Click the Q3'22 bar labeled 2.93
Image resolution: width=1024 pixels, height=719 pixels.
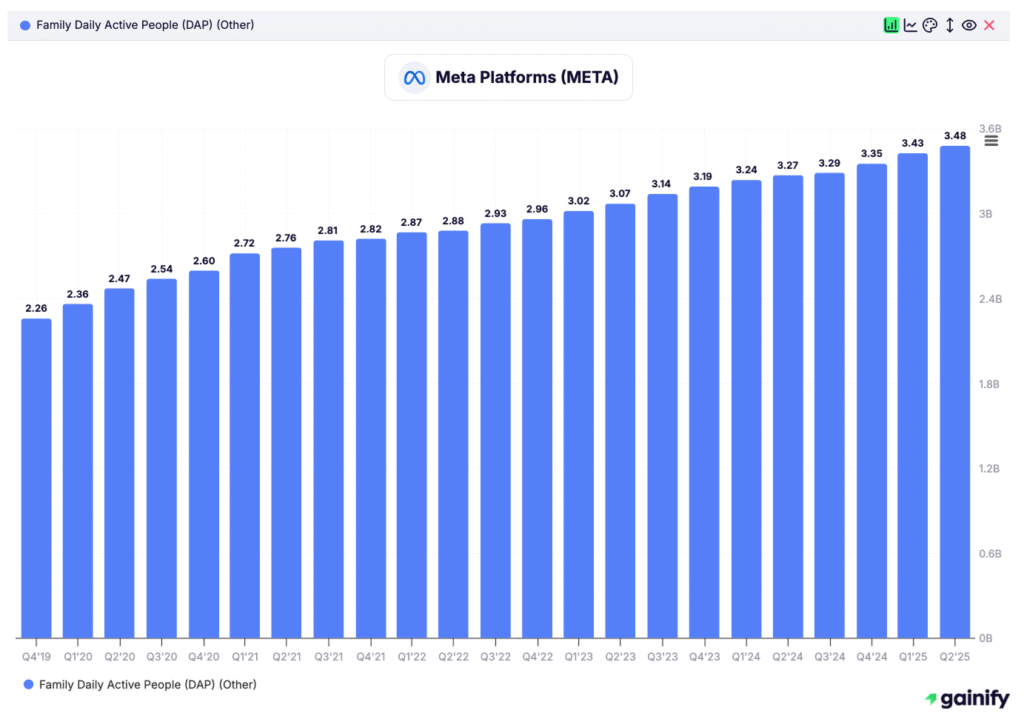[x=495, y=430]
